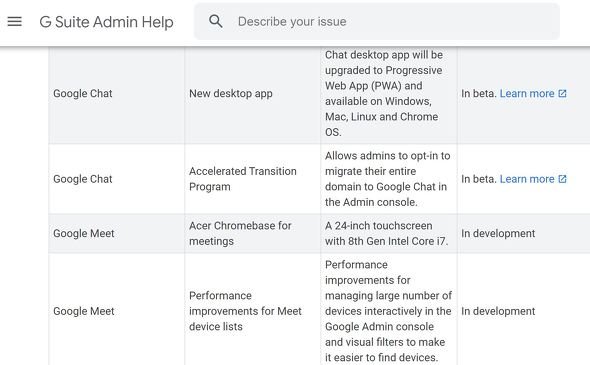
Task: Open the hamburger main menu
Action: (15, 21)
